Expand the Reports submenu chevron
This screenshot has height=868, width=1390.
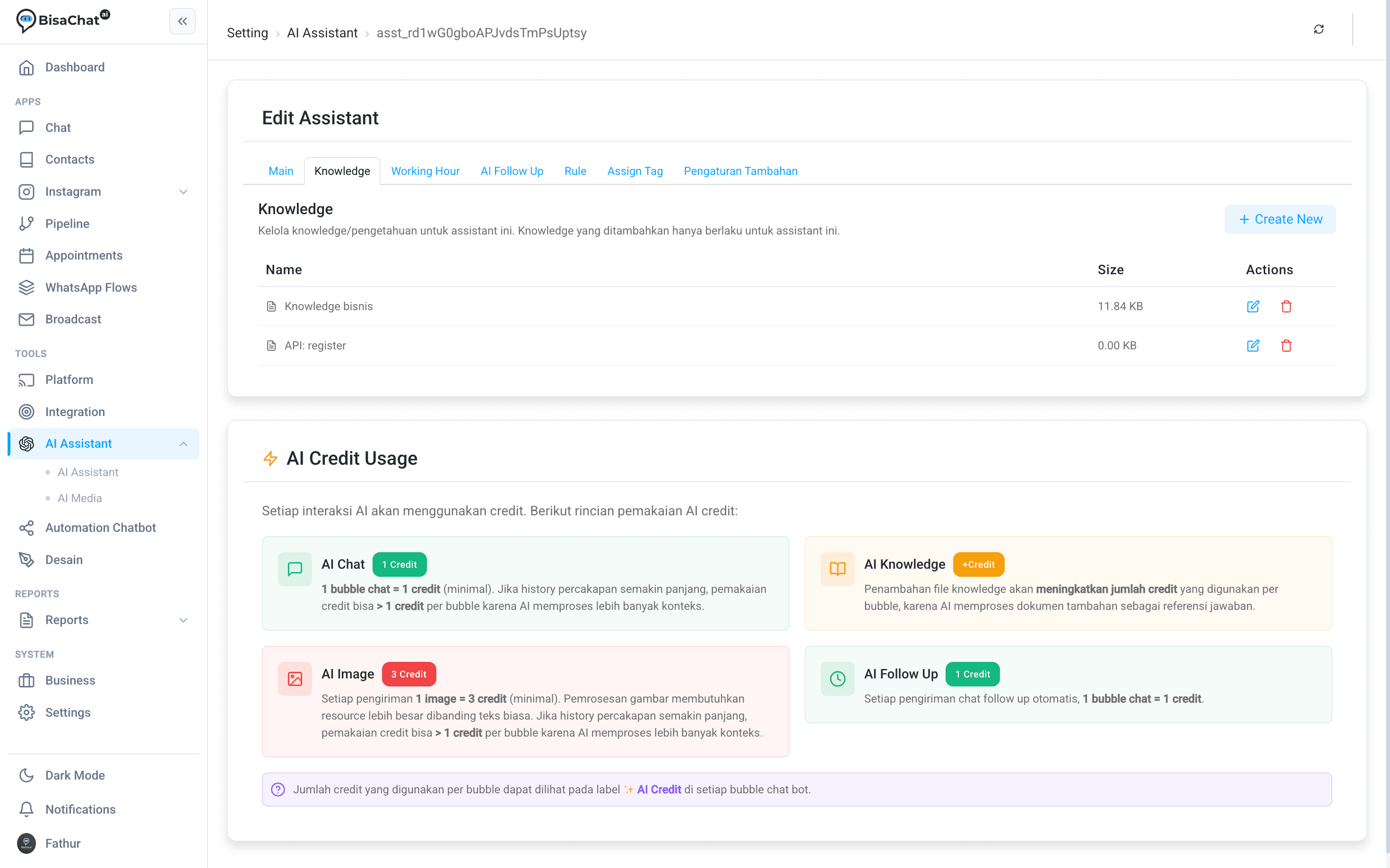183,620
